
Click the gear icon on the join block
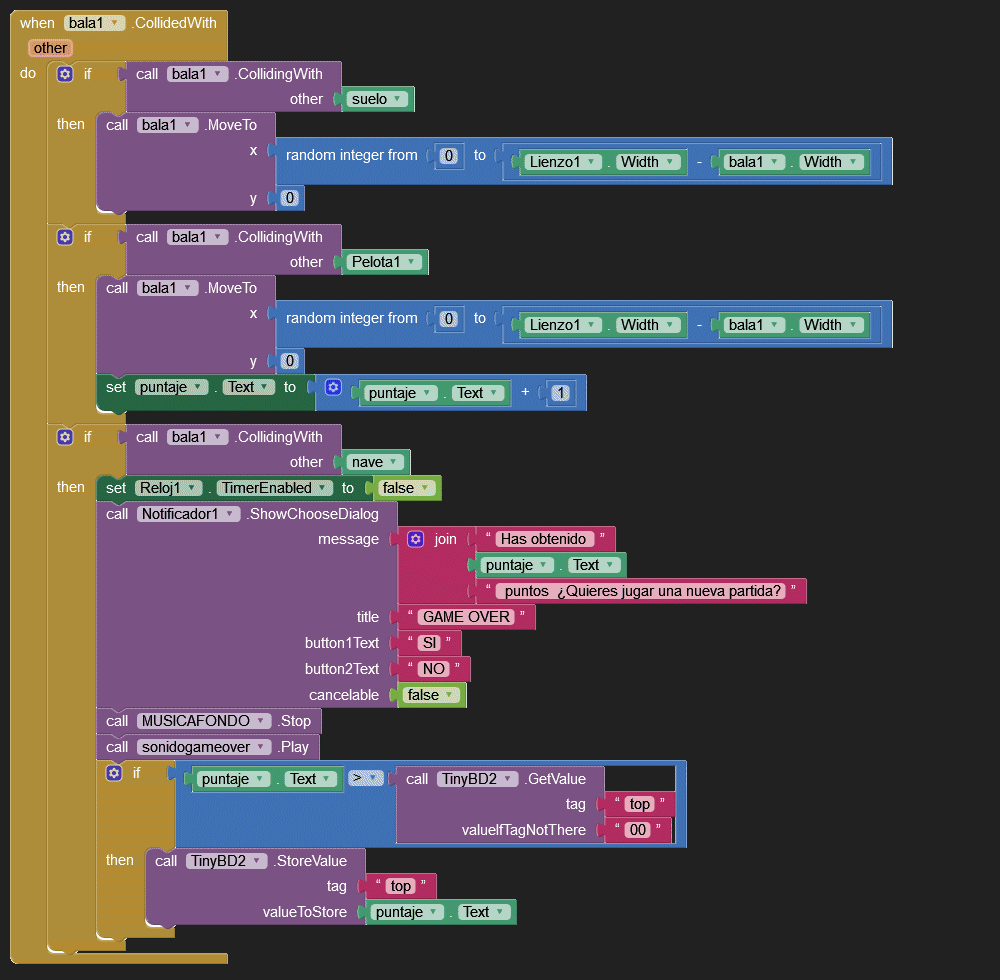tap(416, 539)
